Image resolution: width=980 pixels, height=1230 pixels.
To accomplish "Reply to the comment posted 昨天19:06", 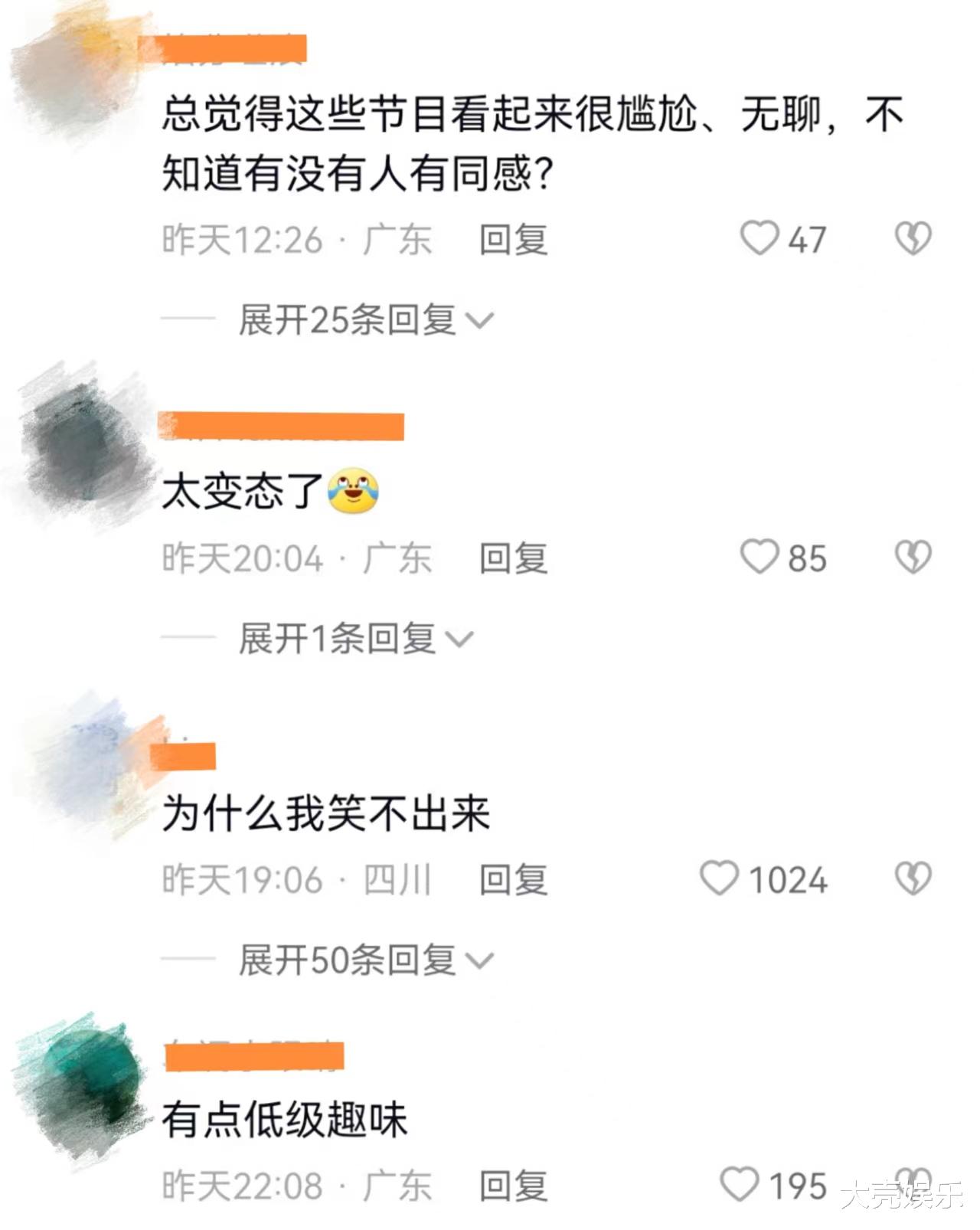I will coord(513,879).
